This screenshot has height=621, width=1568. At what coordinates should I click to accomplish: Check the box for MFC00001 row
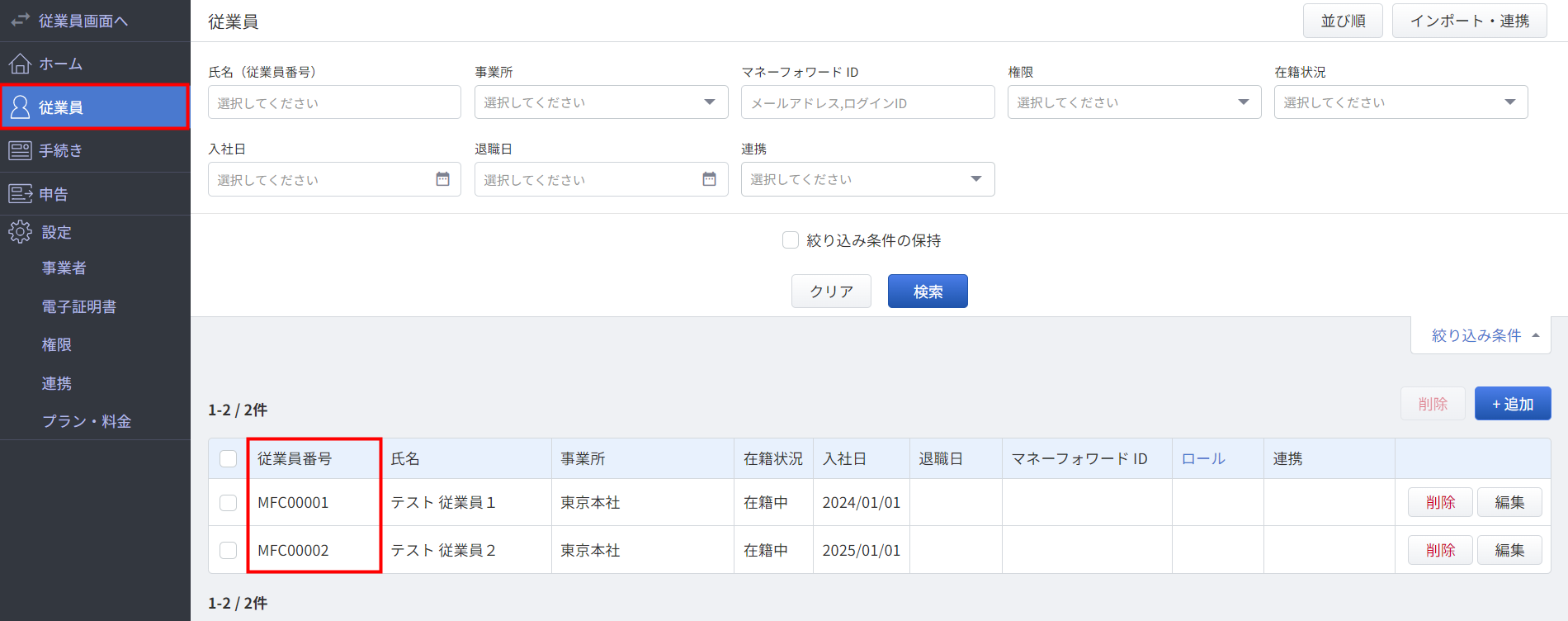[229, 503]
